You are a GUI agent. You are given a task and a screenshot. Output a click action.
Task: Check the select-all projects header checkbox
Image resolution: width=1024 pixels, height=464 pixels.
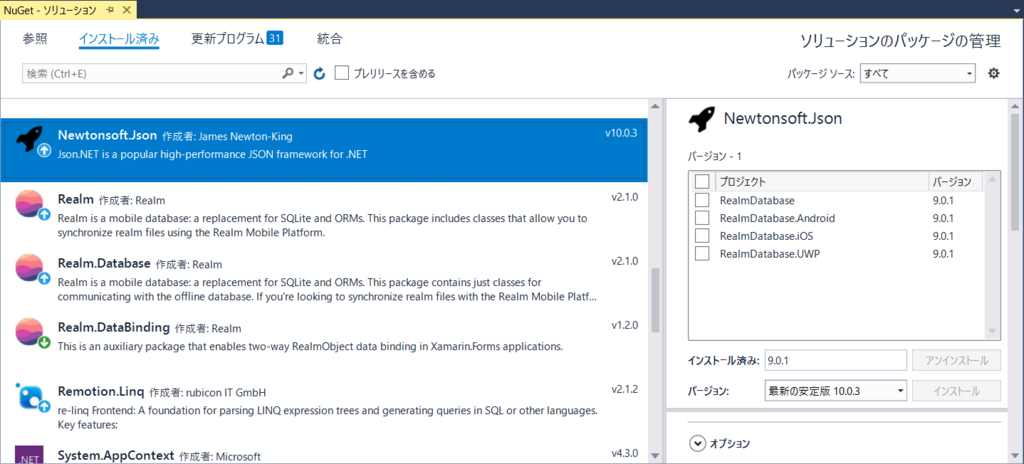click(702, 181)
